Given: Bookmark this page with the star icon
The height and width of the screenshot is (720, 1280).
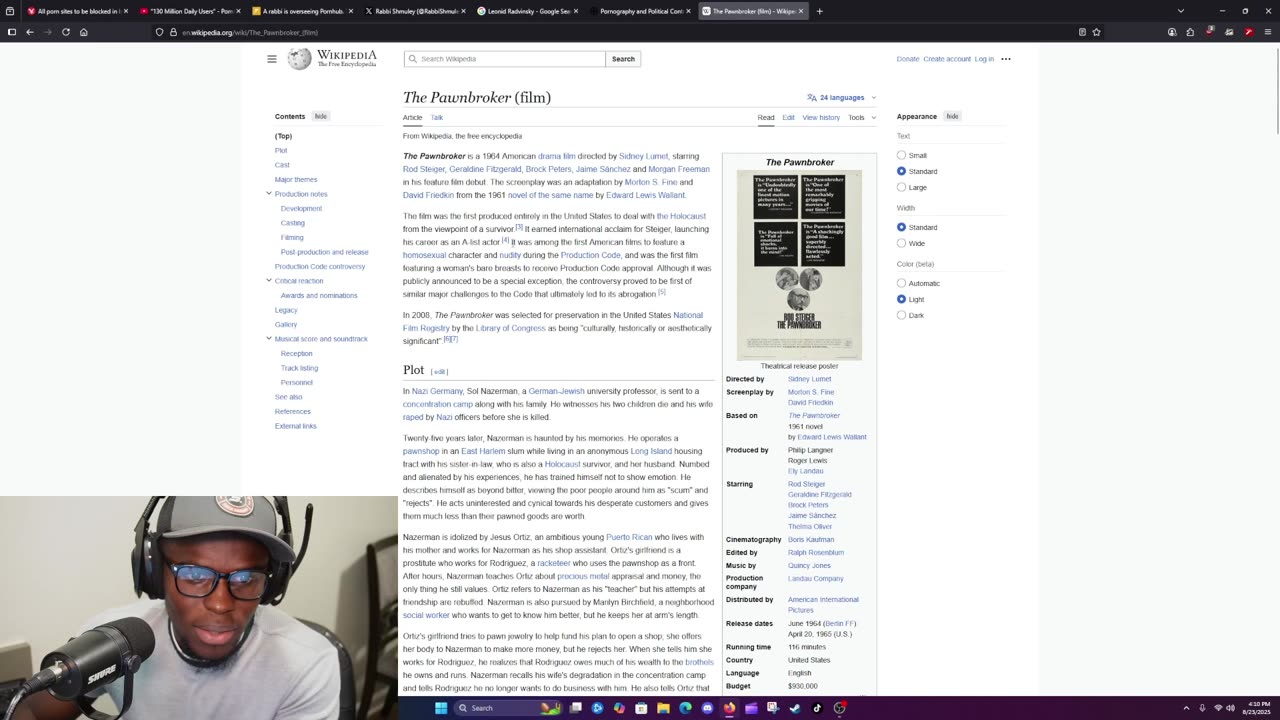Looking at the screenshot, I should pos(1097,32).
